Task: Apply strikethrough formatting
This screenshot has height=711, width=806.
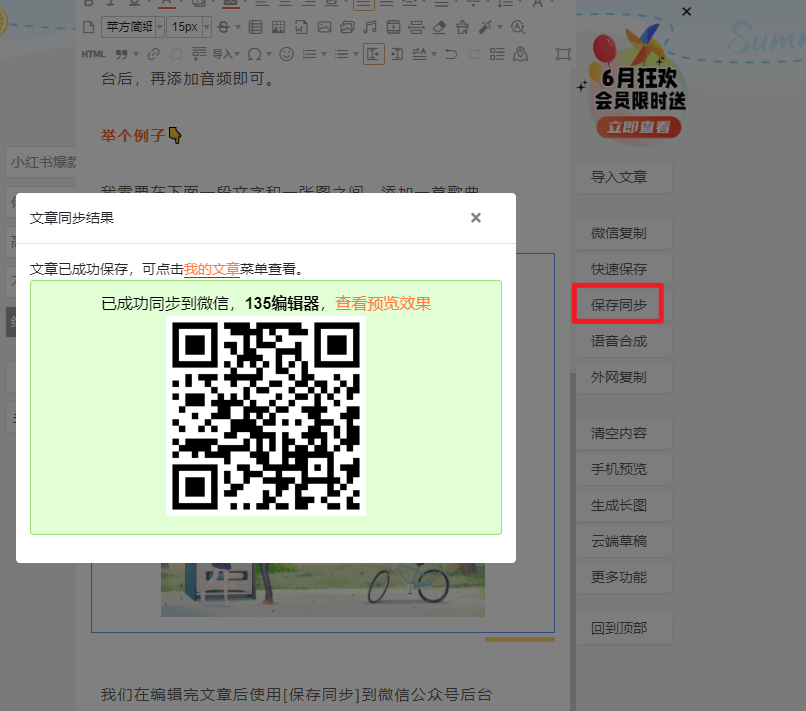Action: [223, 27]
